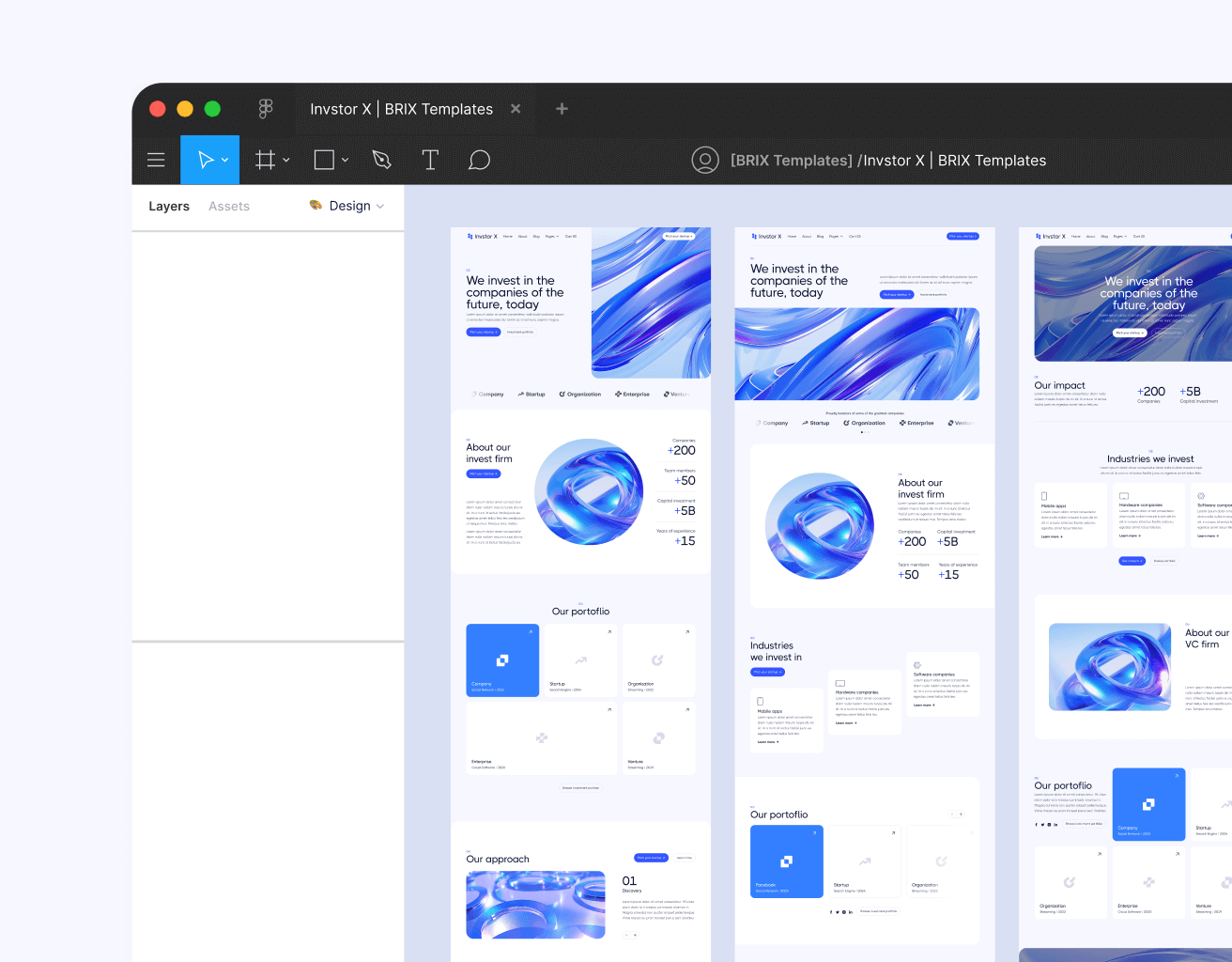Select the Frame tool
The image size is (1232, 962).
264,160
